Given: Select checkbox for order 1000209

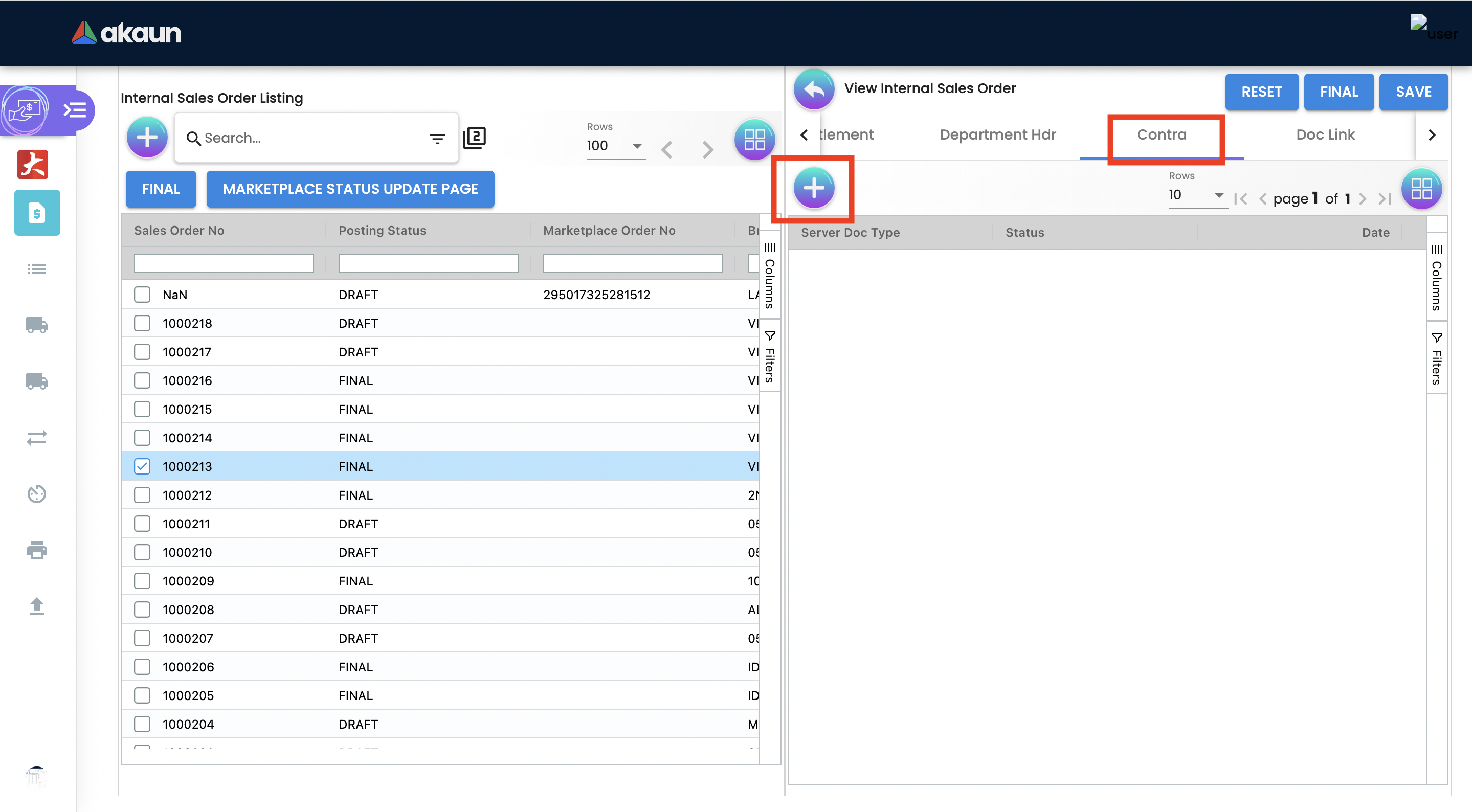Looking at the screenshot, I should click(x=142, y=581).
